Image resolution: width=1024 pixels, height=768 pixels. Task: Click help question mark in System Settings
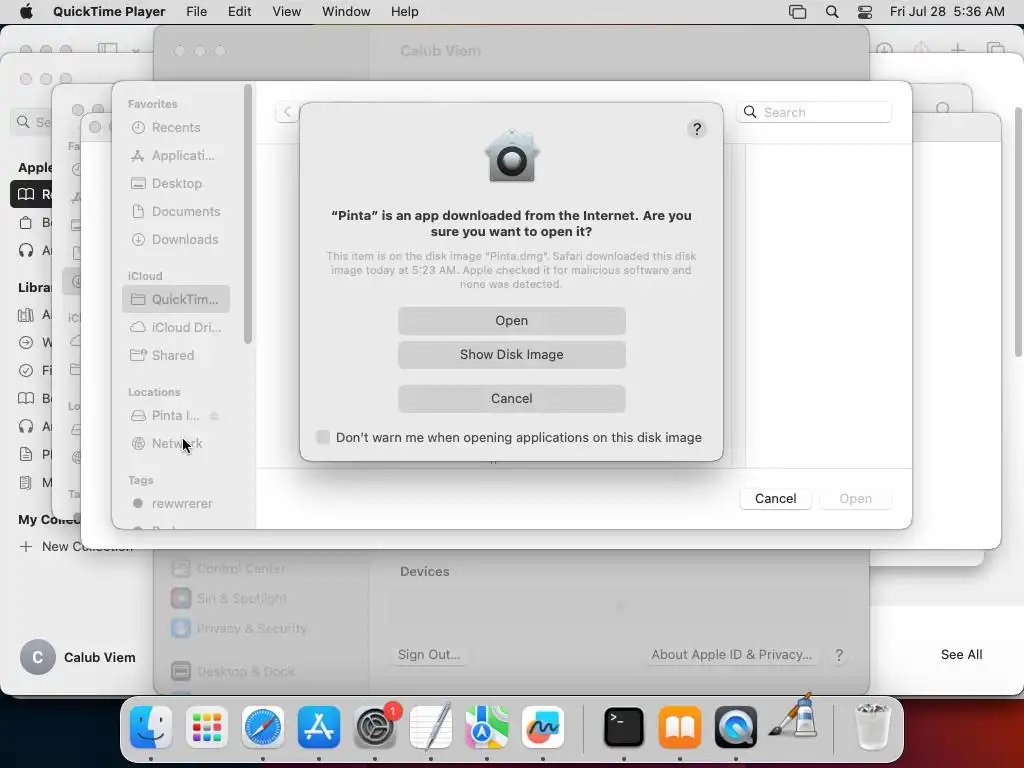(x=839, y=655)
